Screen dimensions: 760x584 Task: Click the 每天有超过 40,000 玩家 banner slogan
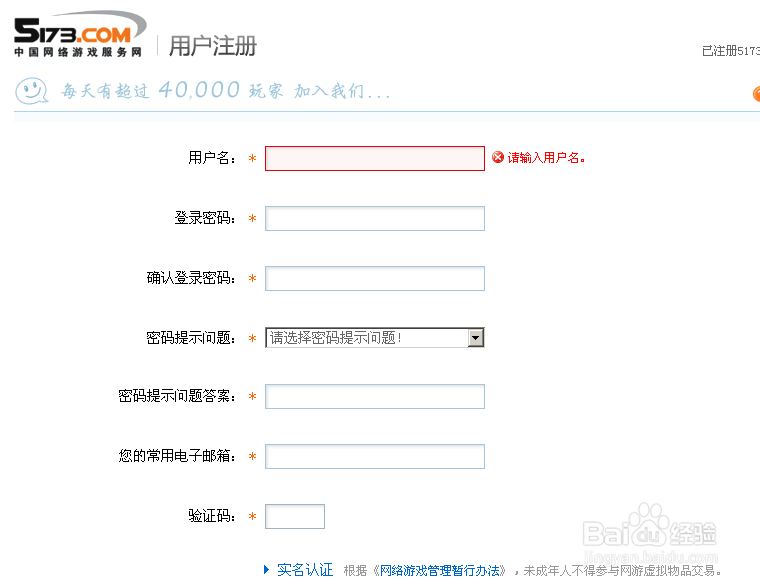(x=225, y=91)
